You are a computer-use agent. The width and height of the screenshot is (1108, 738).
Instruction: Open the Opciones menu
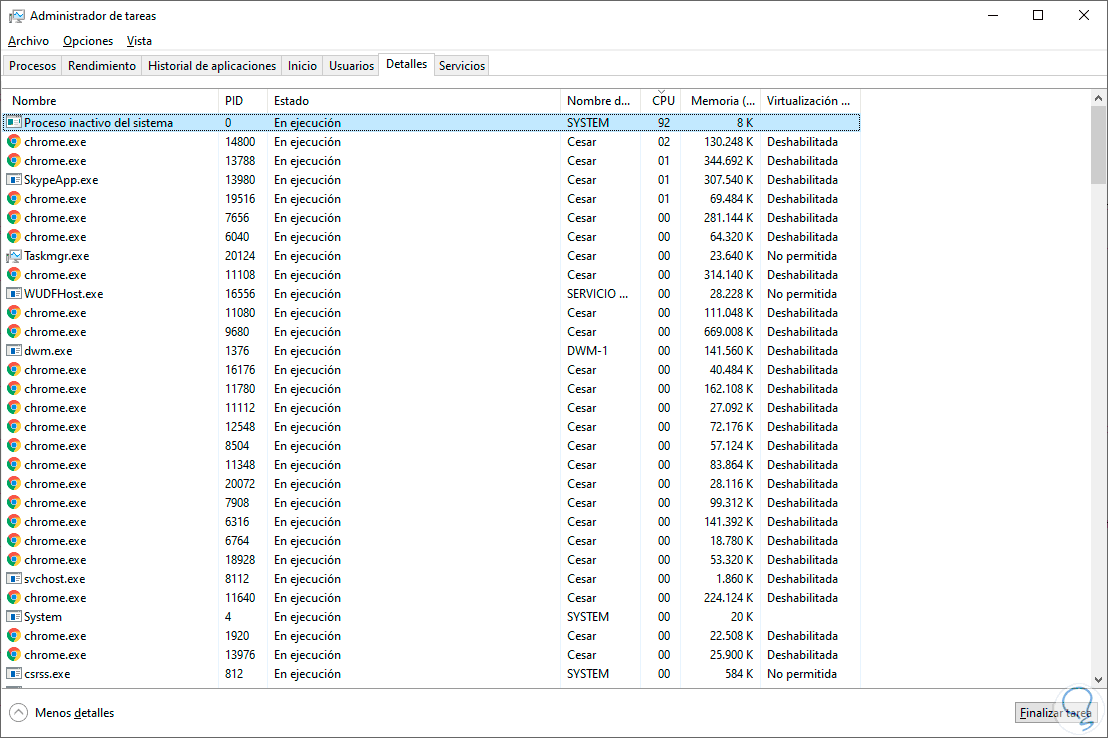coord(88,41)
